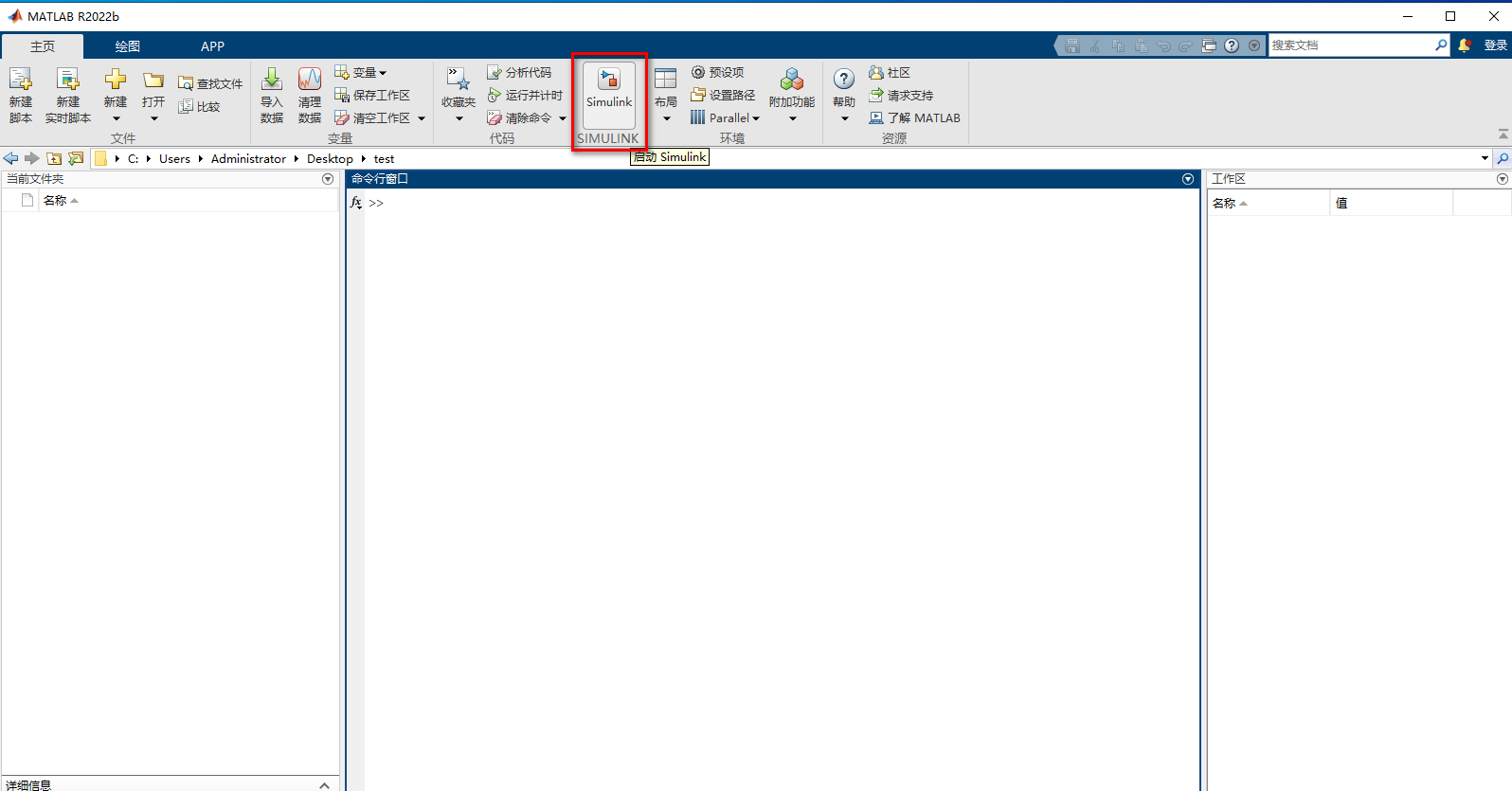Expand the 清除命令 dropdown arrow
The image size is (1512, 791).
[x=562, y=119]
